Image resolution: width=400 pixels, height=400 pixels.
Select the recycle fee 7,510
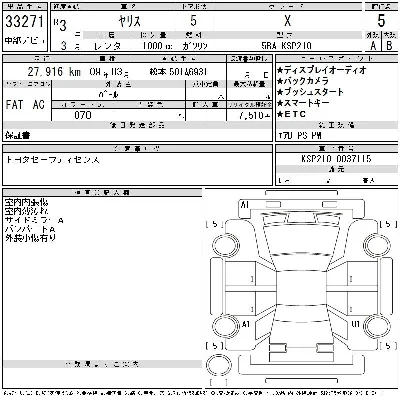click(254, 115)
